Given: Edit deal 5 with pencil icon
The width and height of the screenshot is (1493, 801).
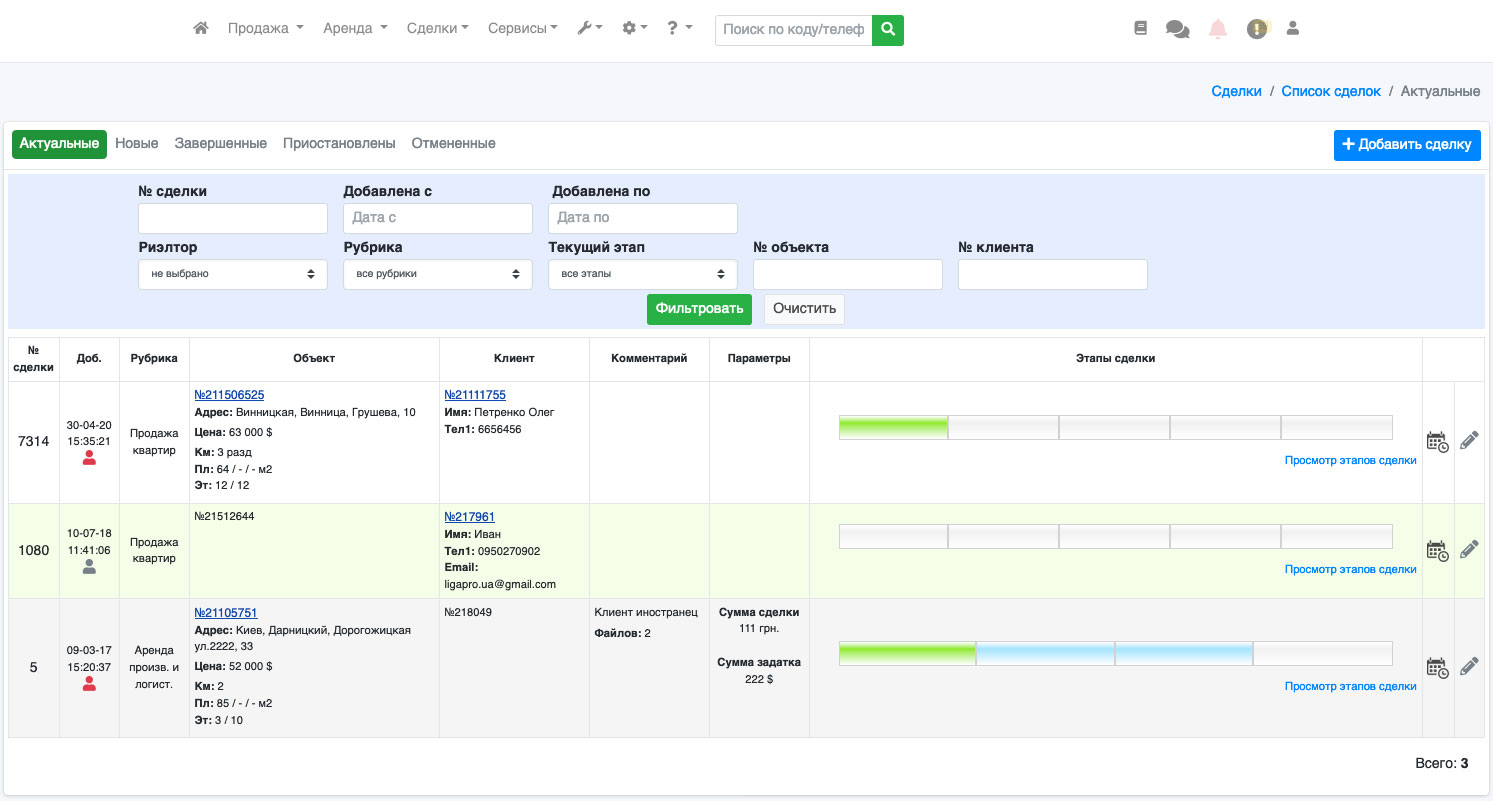Looking at the screenshot, I should (x=1468, y=666).
